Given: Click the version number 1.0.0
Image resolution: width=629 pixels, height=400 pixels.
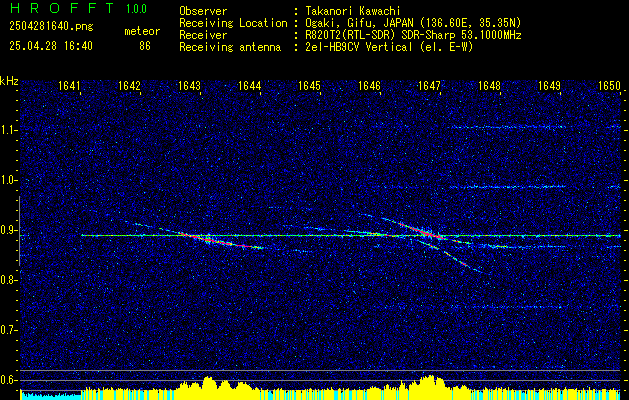Looking at the screenshot, I should pyautogui.click(x=136, y=9).
